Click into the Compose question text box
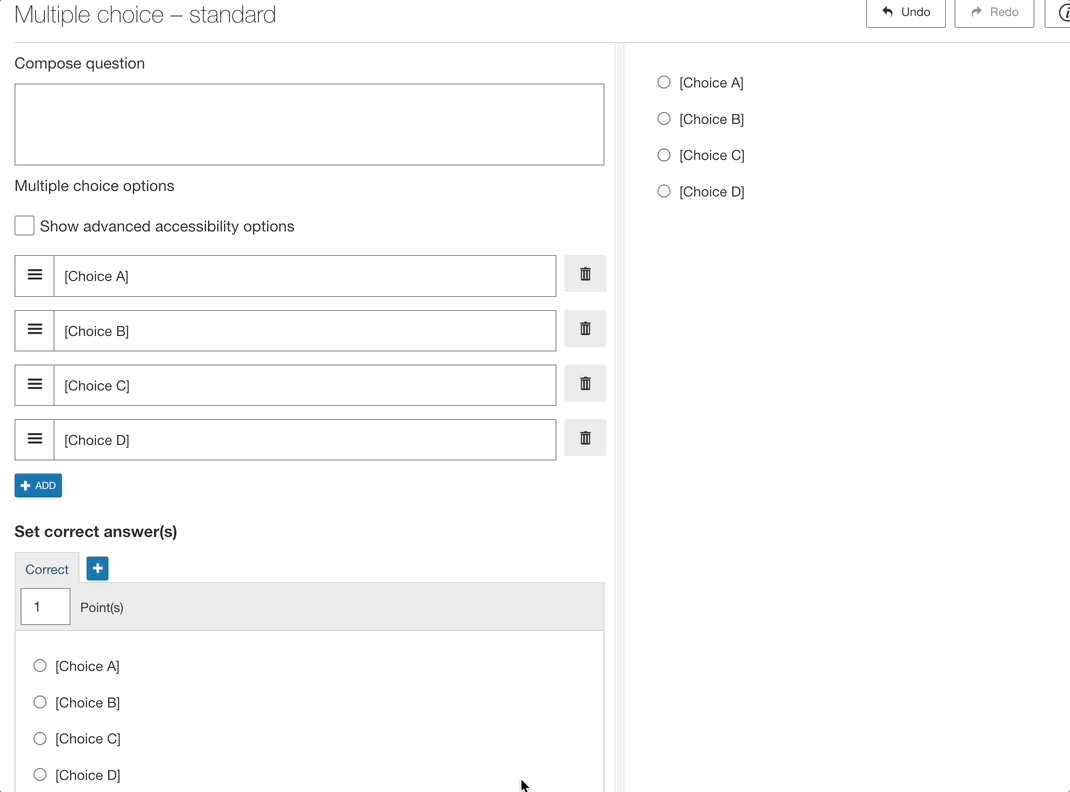This screenshot has height=792, width=1070. click(309, 124)
